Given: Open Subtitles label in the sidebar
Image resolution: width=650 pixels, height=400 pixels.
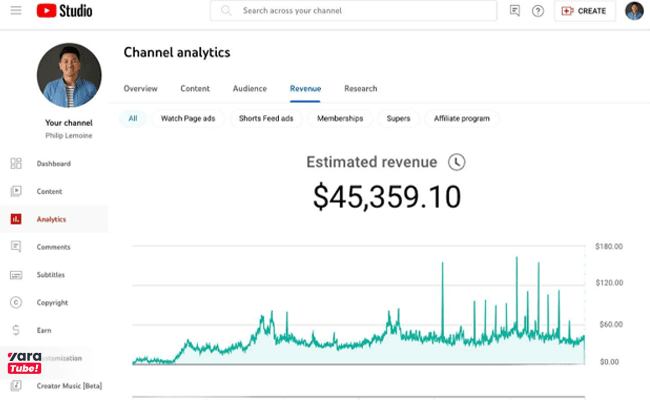Looking at the screenshot, I should [x=51, y=275].
